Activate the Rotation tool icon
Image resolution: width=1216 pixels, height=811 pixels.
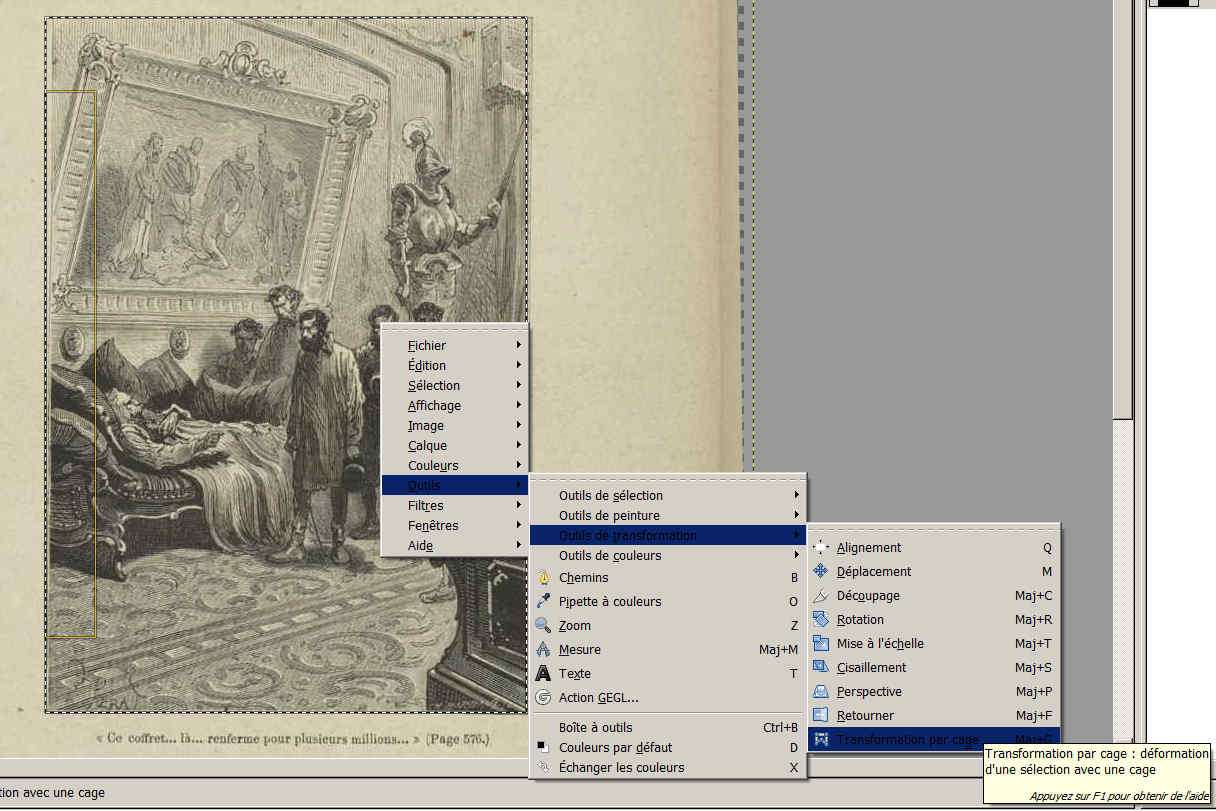tap(821, 620)
